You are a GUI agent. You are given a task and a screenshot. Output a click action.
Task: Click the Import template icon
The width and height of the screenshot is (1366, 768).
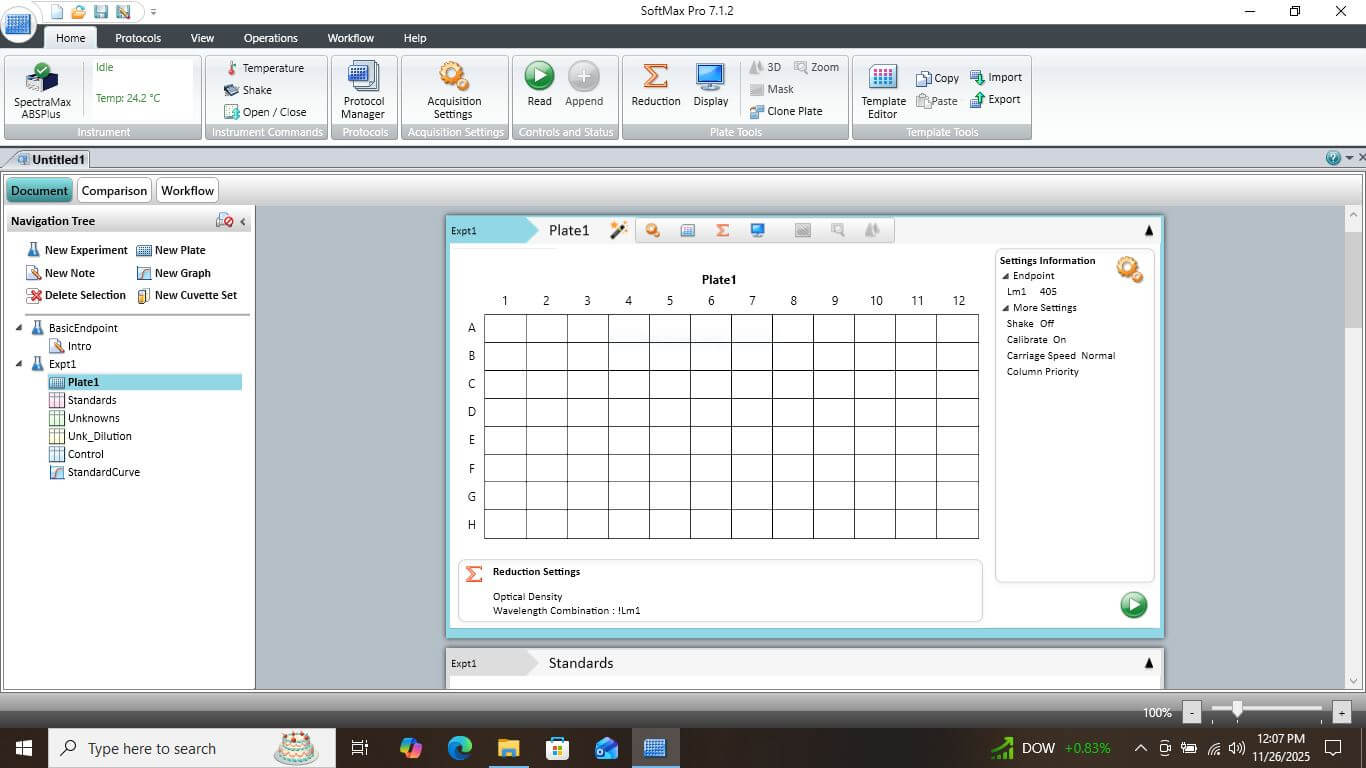coord(996,77)
